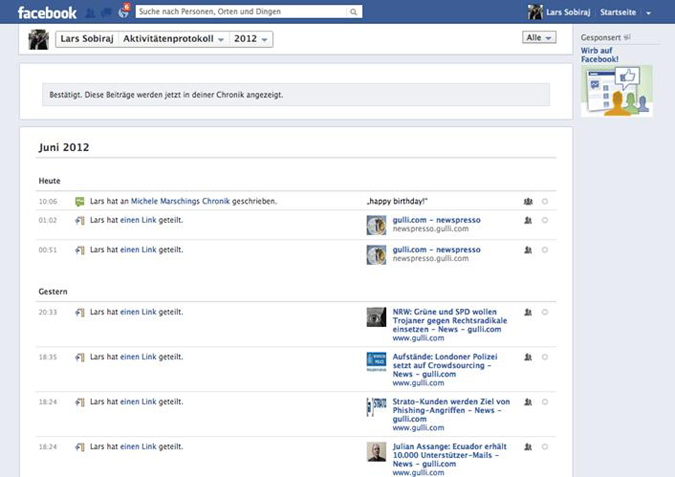Screen dimensions: 675x477
Task: Toggle timeline visibility circle for 01:02 entry
Action: click(x=545, y=220)
